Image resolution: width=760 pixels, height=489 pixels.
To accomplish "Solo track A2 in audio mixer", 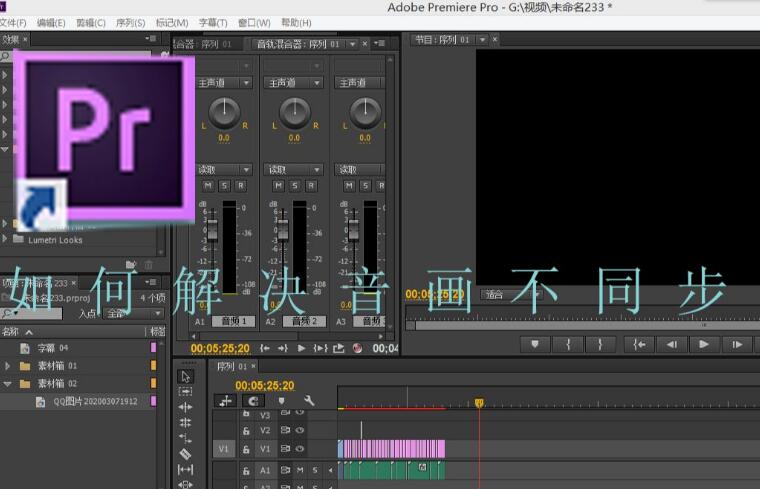I will tap(295, 186).
